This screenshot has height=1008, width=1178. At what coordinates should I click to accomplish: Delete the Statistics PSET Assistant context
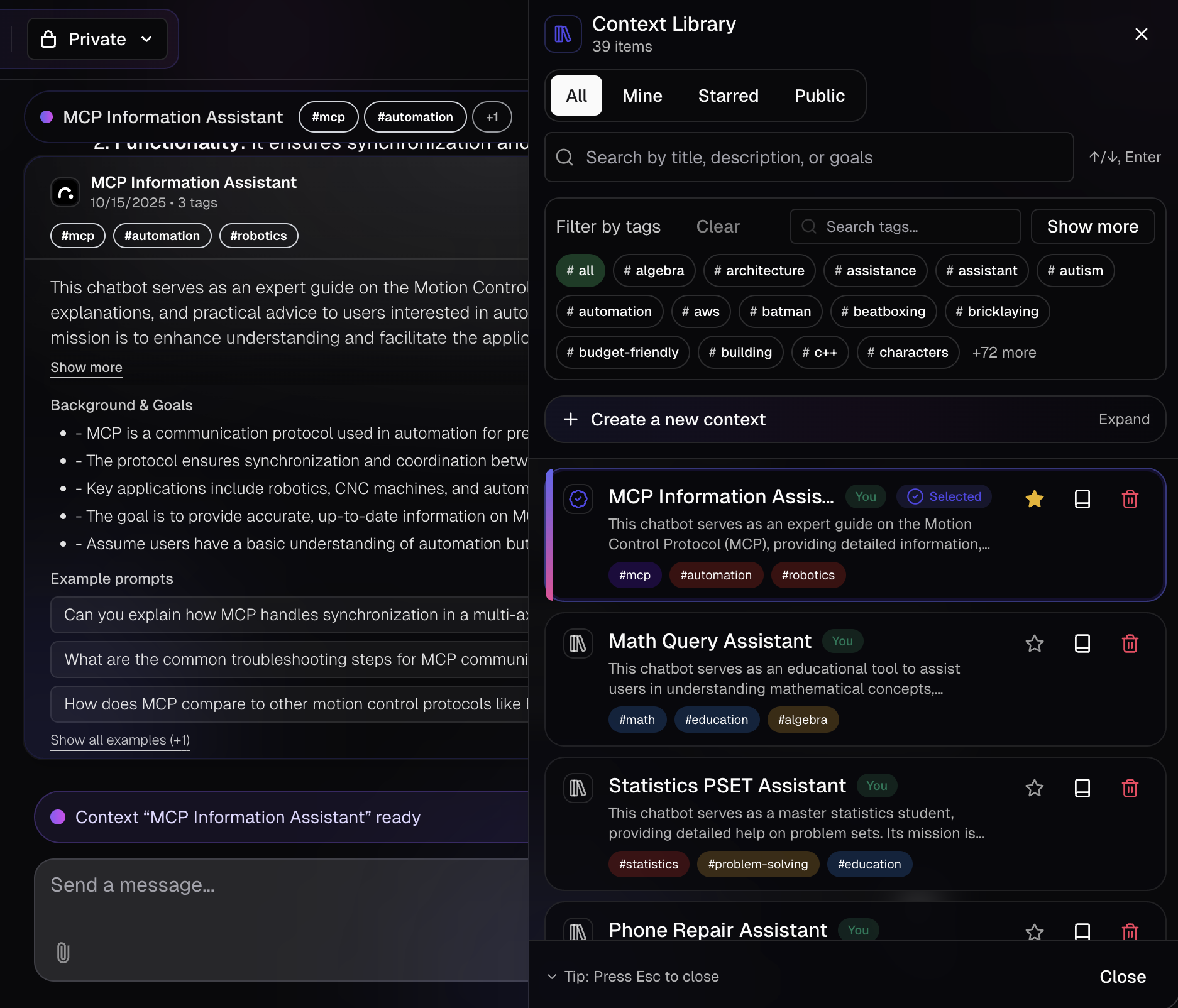(x=1130, y=788)
